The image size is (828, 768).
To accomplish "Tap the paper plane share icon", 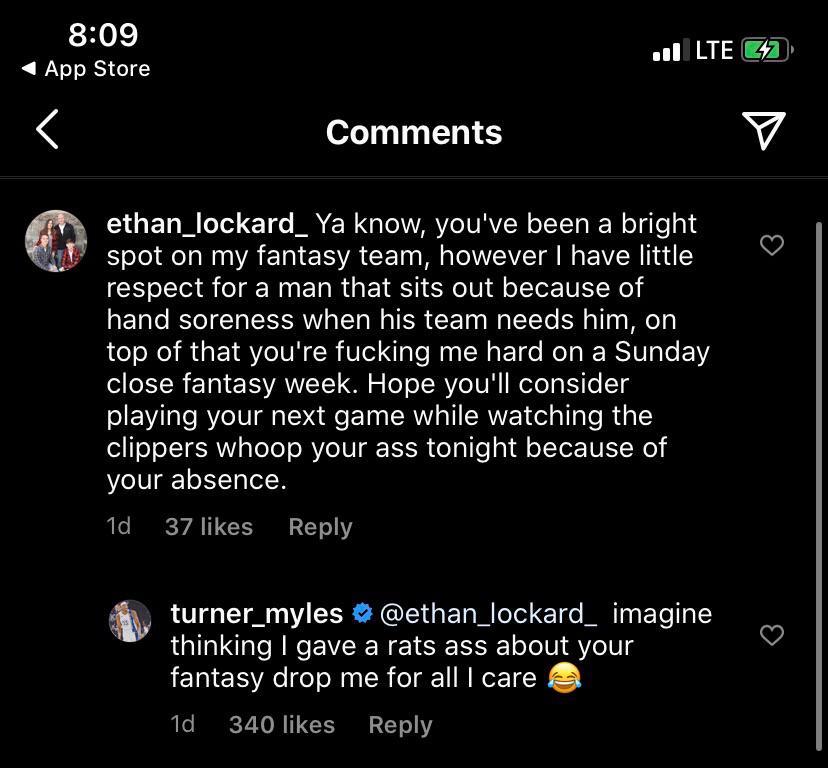I will [763, 131].
